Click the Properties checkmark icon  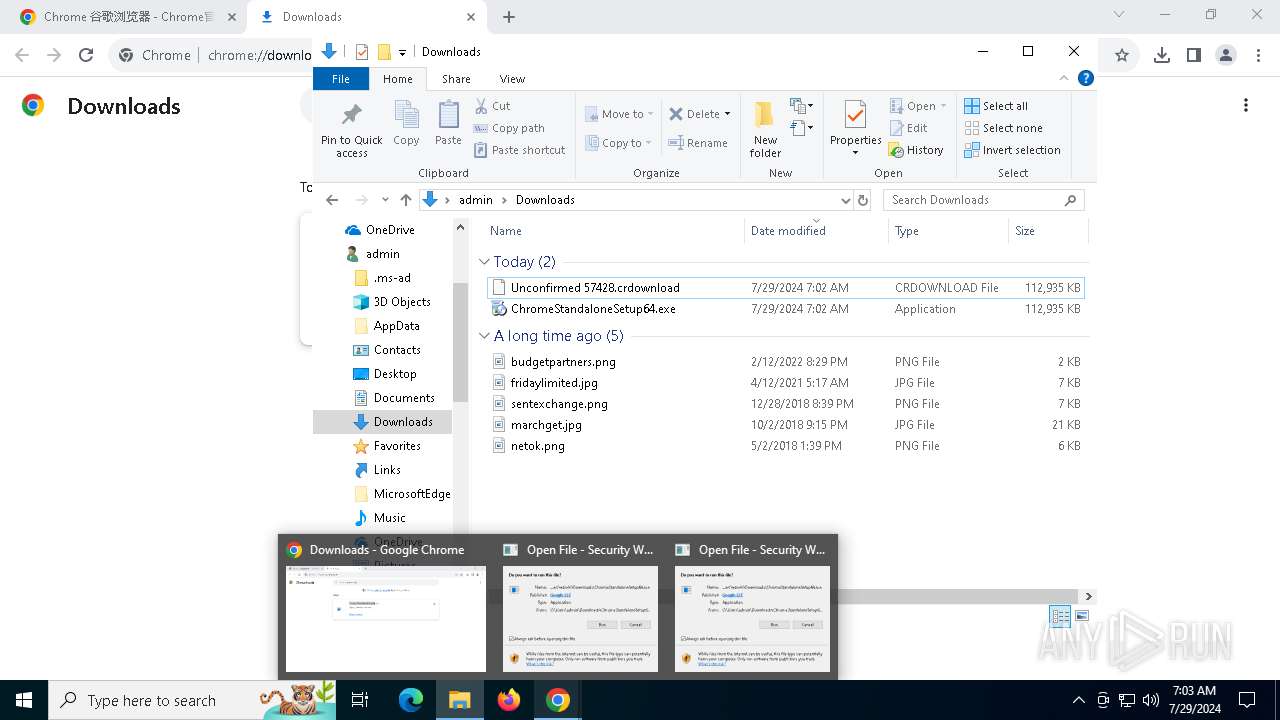click(855, 116)
